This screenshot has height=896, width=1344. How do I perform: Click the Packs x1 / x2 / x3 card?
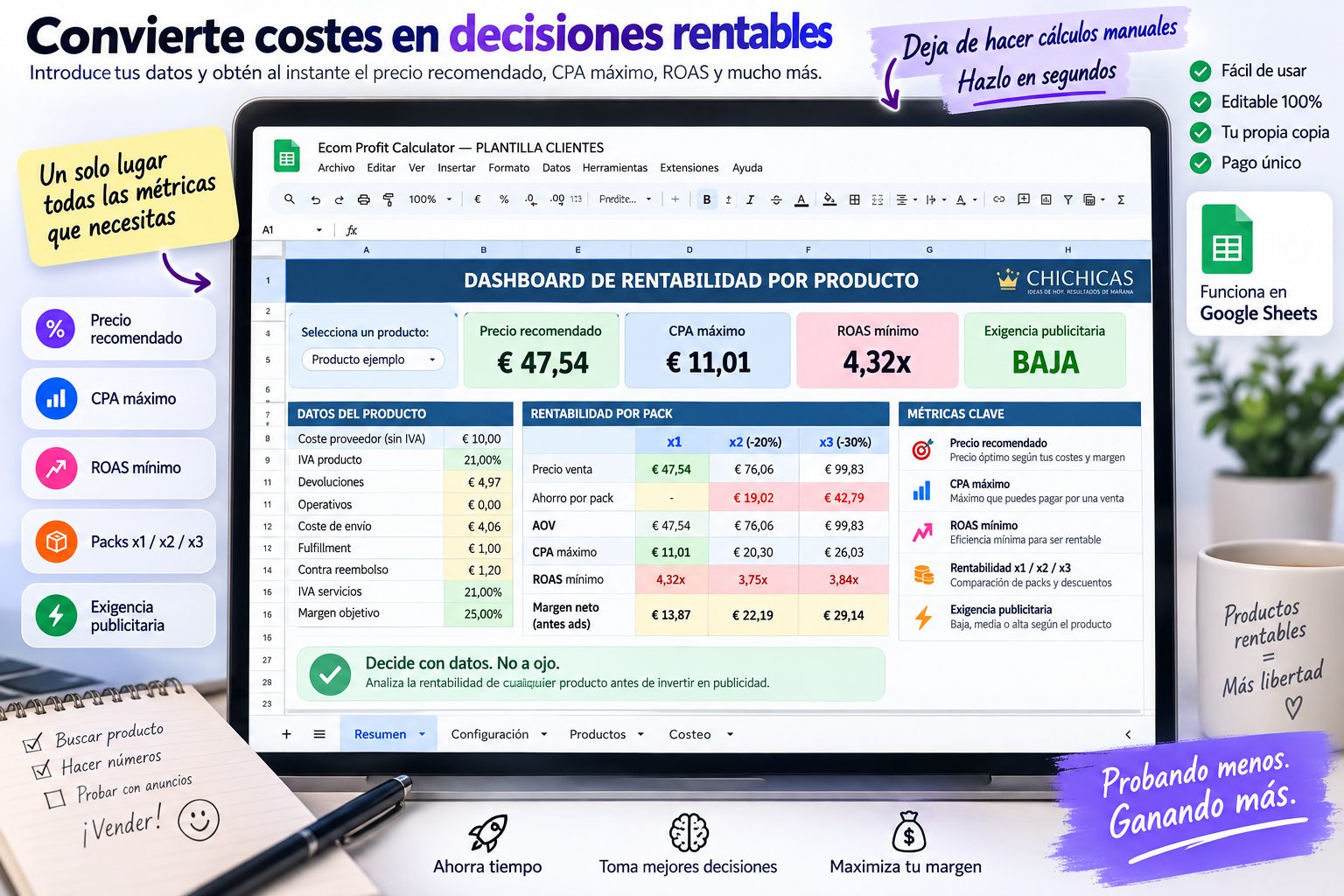click(118, 542)
